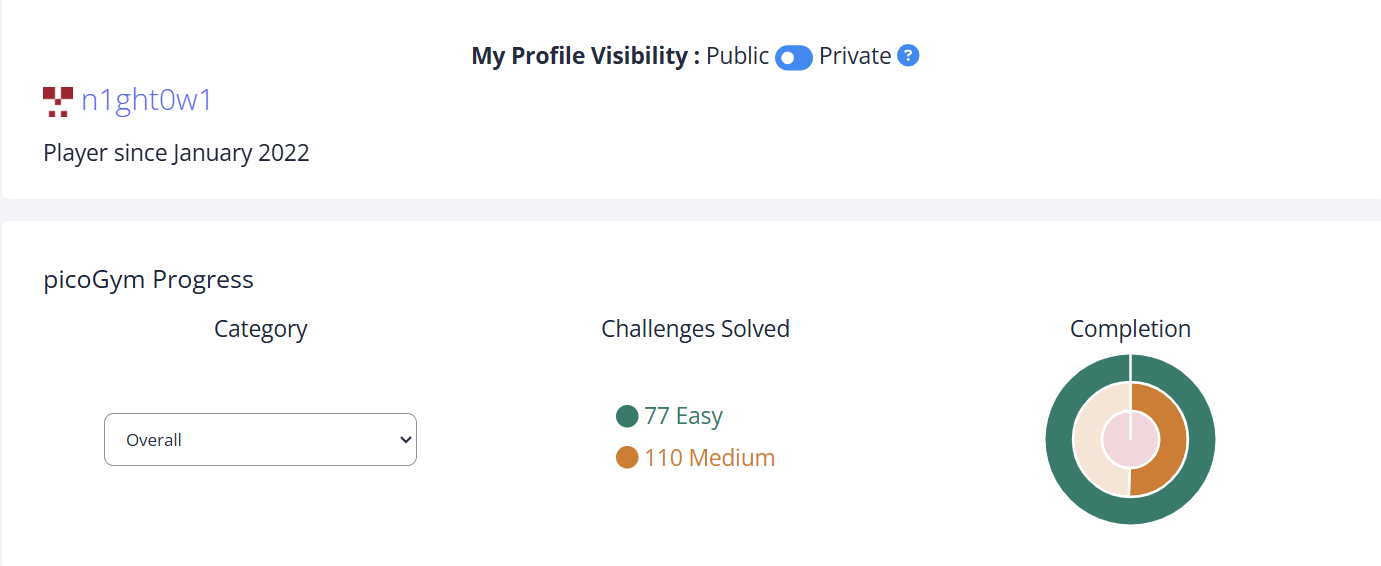Open the Overall category dropdown
The image size is (1381, 566).
[260, 439]
